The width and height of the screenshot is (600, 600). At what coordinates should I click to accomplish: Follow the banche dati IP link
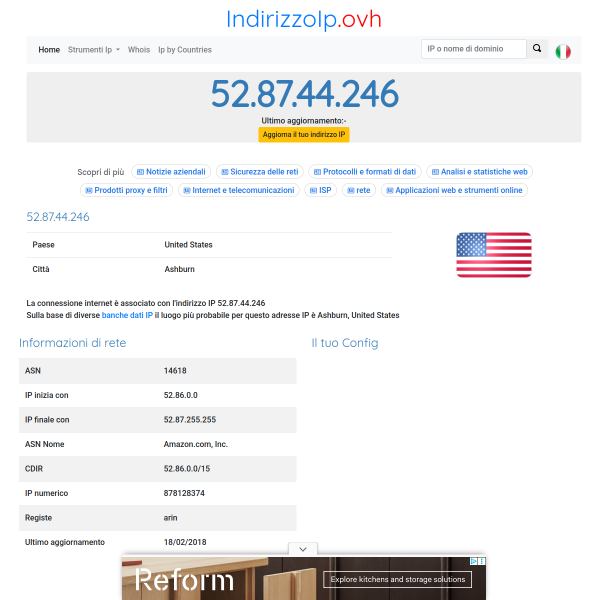point(127,315)
